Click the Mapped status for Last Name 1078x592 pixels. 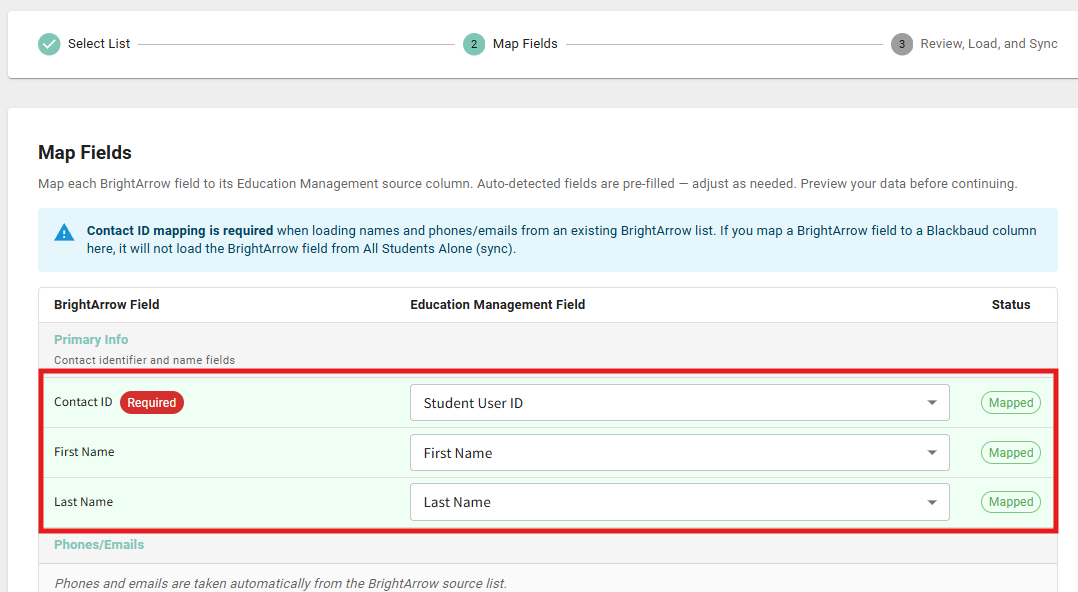[1011, 502]
